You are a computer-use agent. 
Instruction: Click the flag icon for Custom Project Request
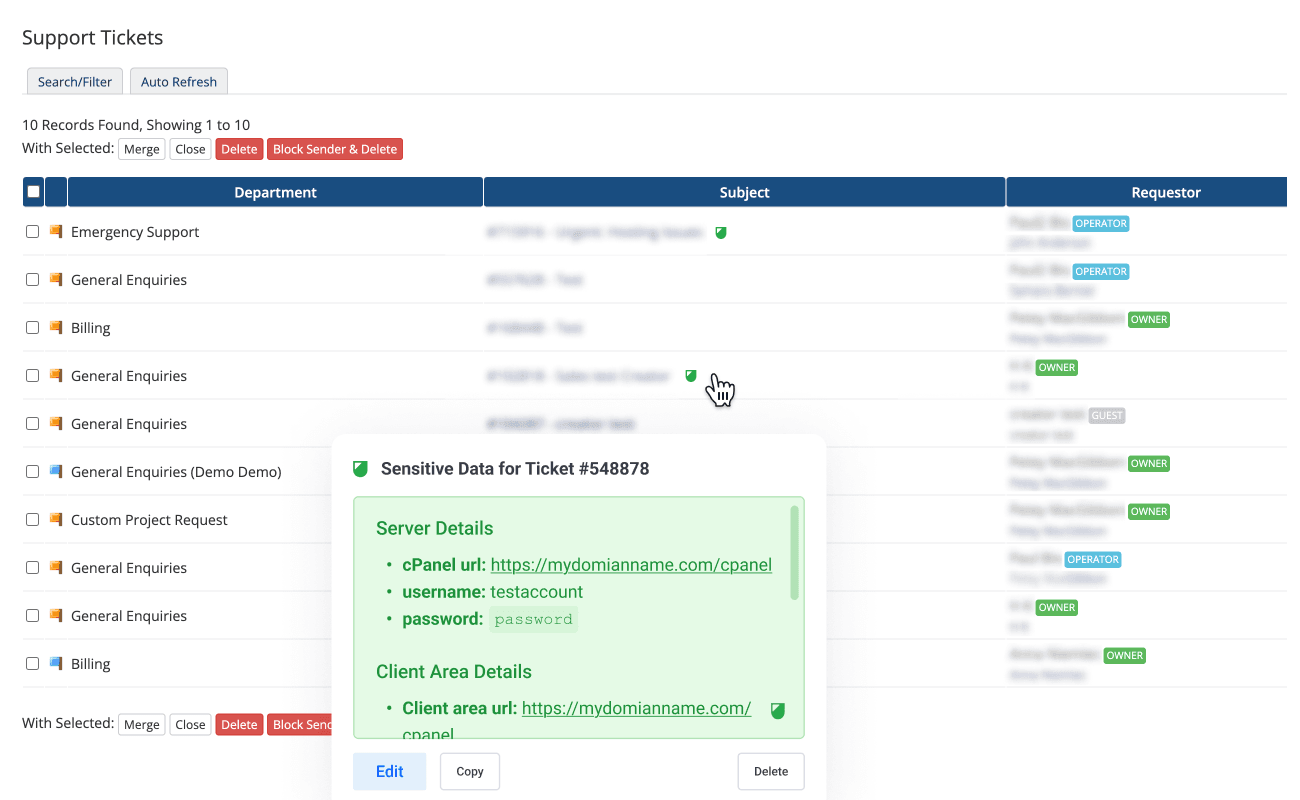click(x=56, y=519)
